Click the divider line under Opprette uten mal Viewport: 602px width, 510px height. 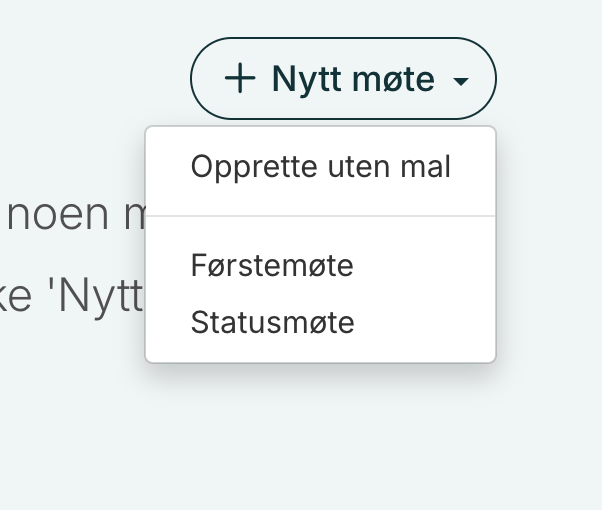point(320,216)
